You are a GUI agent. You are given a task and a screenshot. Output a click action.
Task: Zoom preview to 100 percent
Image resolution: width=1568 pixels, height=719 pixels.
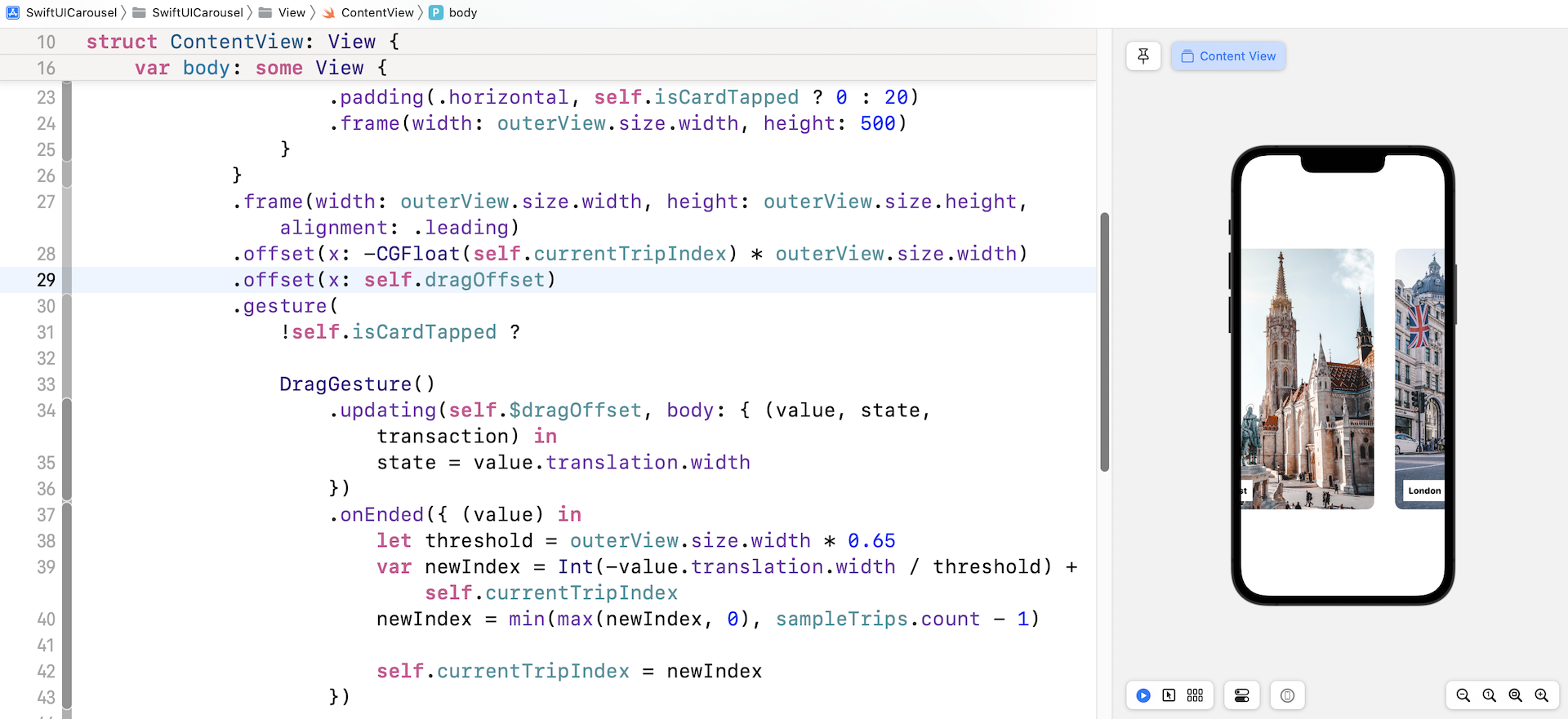click(x=1490, y=695)
